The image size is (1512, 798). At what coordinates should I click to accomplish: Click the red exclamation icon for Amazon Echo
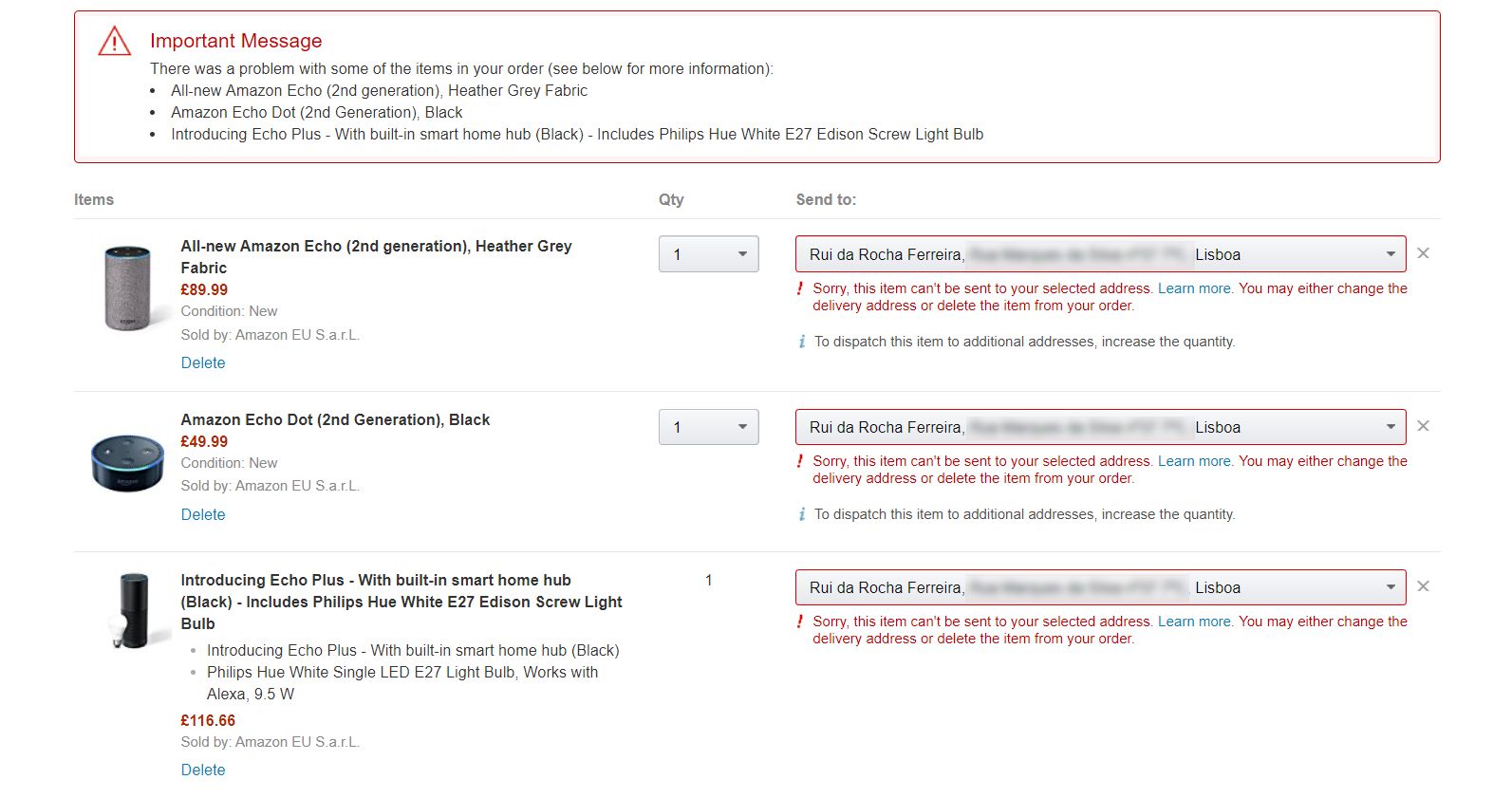(800, 288)
